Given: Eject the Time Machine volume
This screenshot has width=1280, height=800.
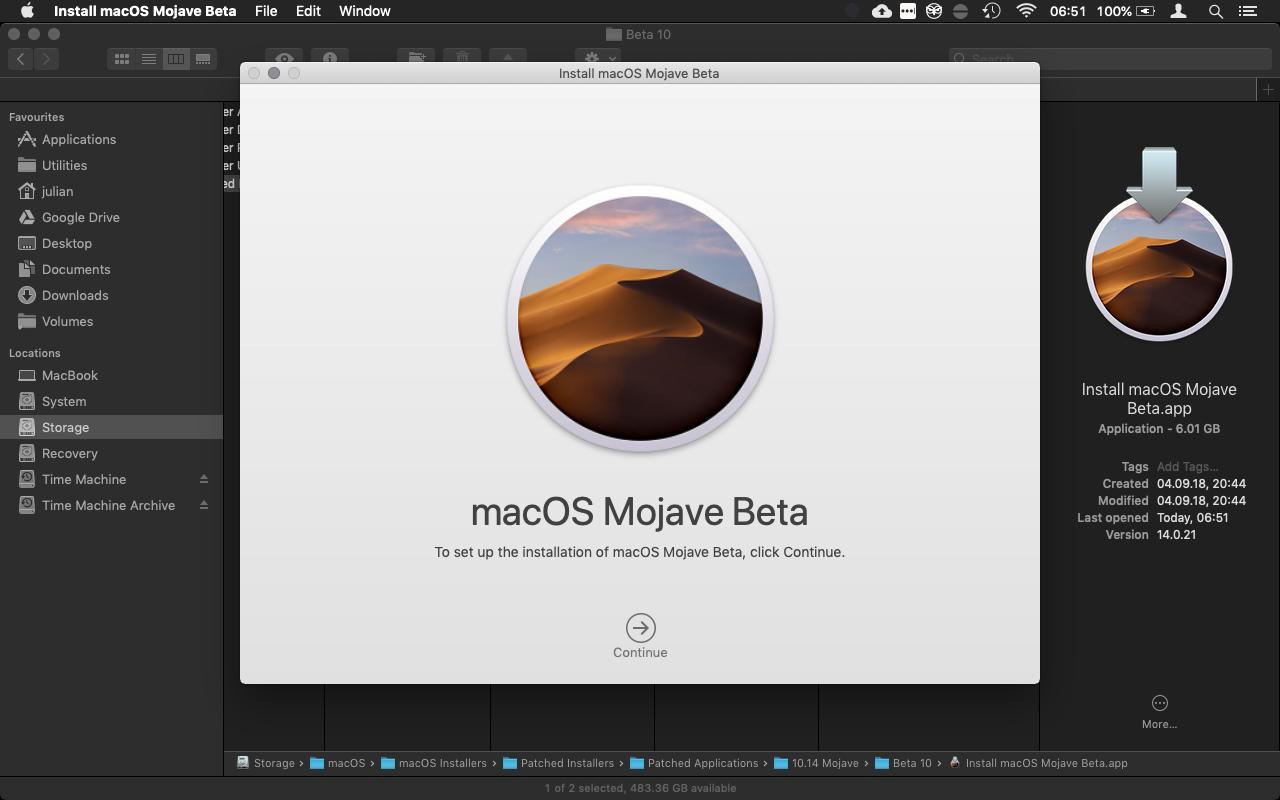Looking at the screenshot, I should point(204,479).
